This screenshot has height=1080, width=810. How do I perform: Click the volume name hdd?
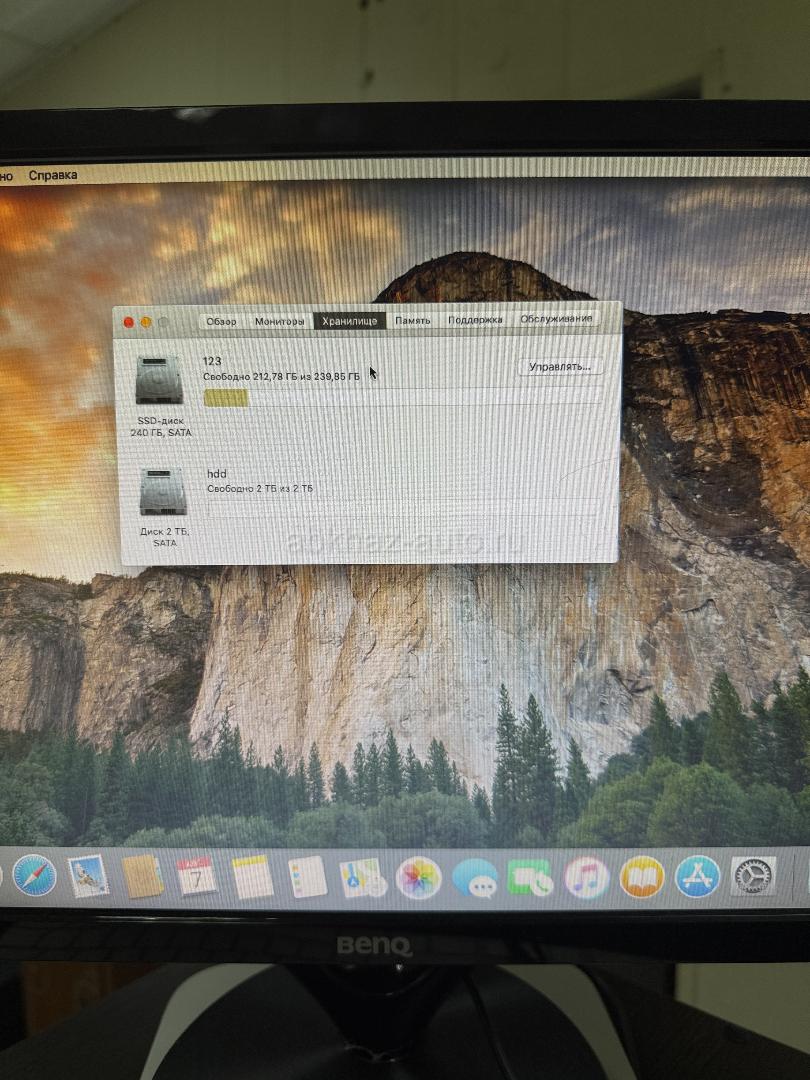217,474
